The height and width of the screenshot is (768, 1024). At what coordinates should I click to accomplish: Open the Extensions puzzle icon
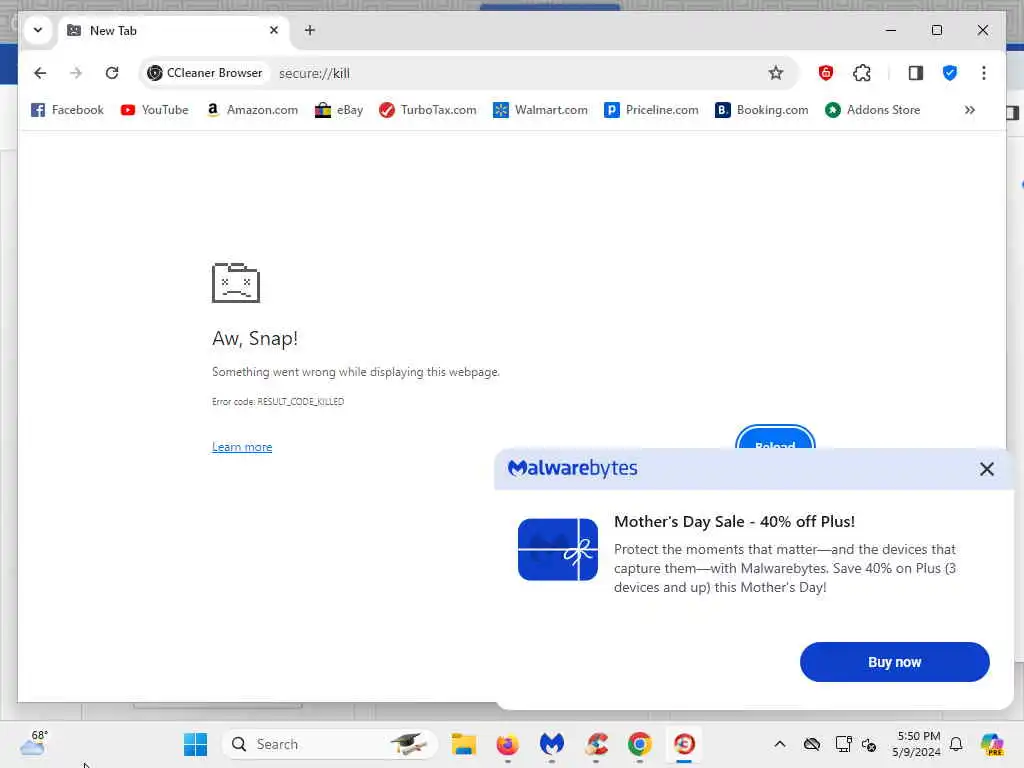tap(862, 73)
